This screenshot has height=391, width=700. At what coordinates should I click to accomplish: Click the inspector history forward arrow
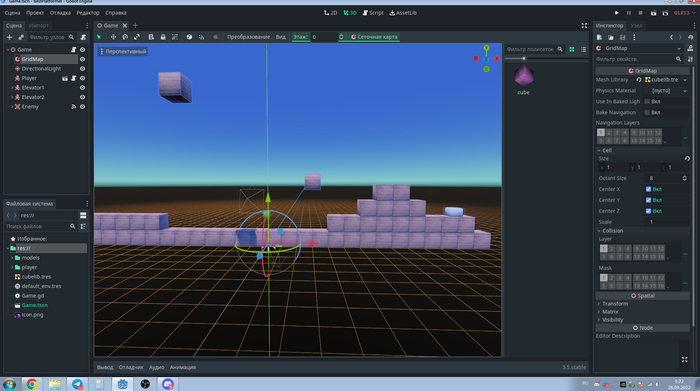[680, 37]
